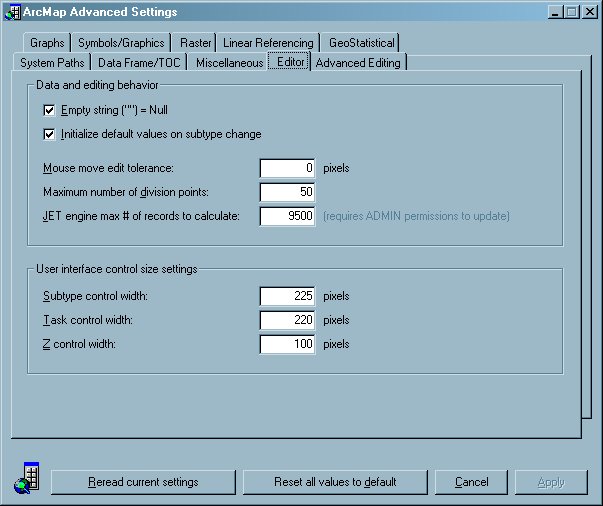Select the JET engine max records field
Image resolution: width=603 pixels, height=506 pixels.
click(x=287, y=216)
